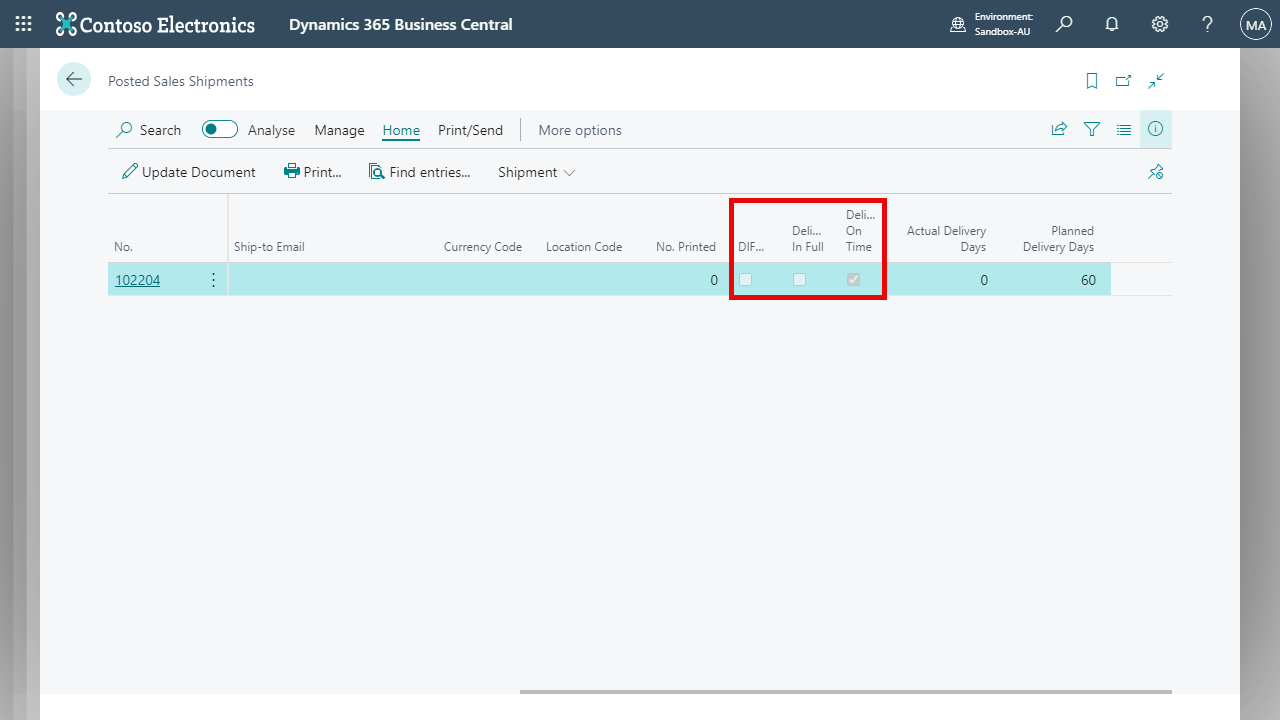Open the Print/Send menu

click(x=470, y=130)
